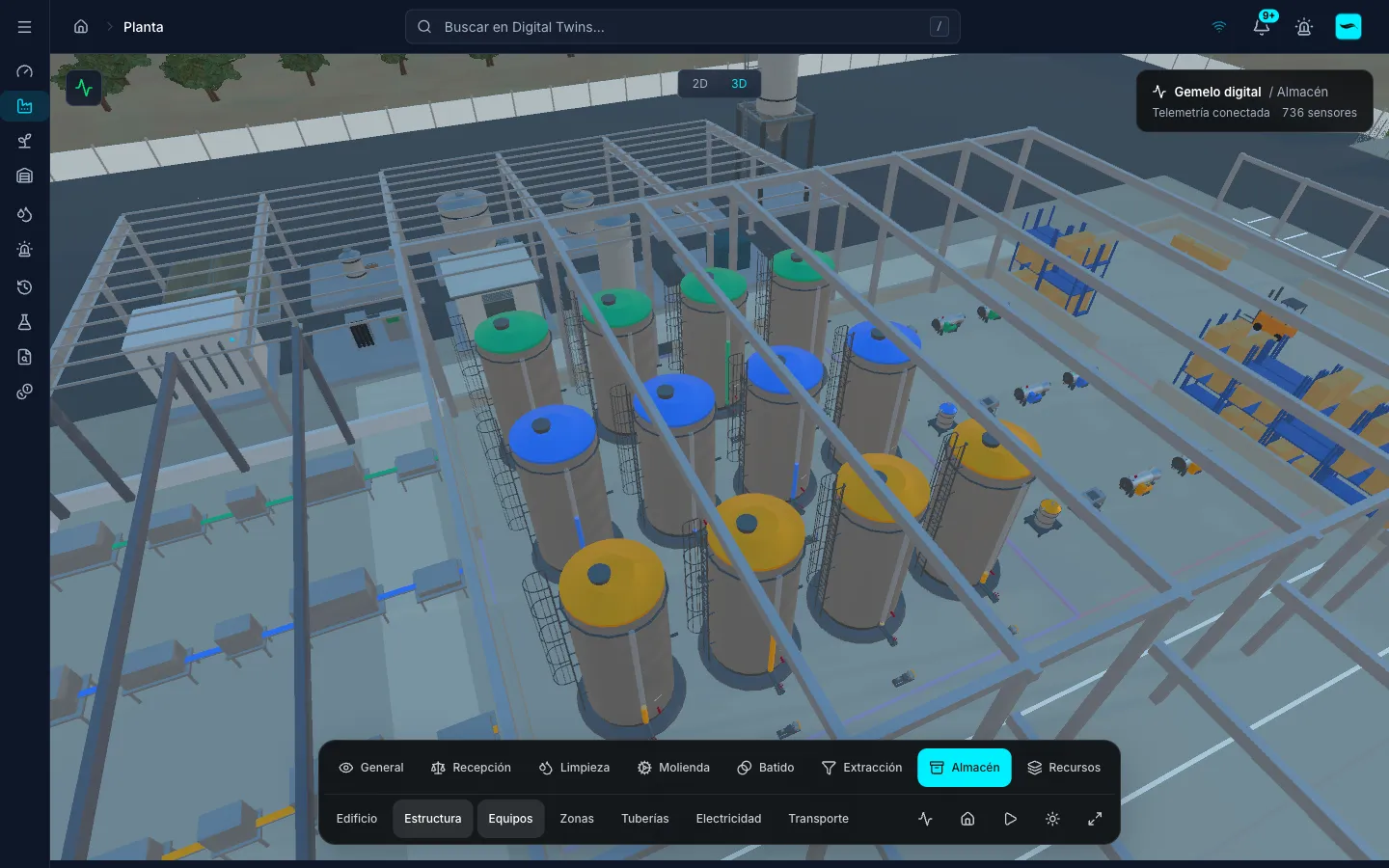
Task: Select the Limpieza tab
Action: tap(574, 768)
